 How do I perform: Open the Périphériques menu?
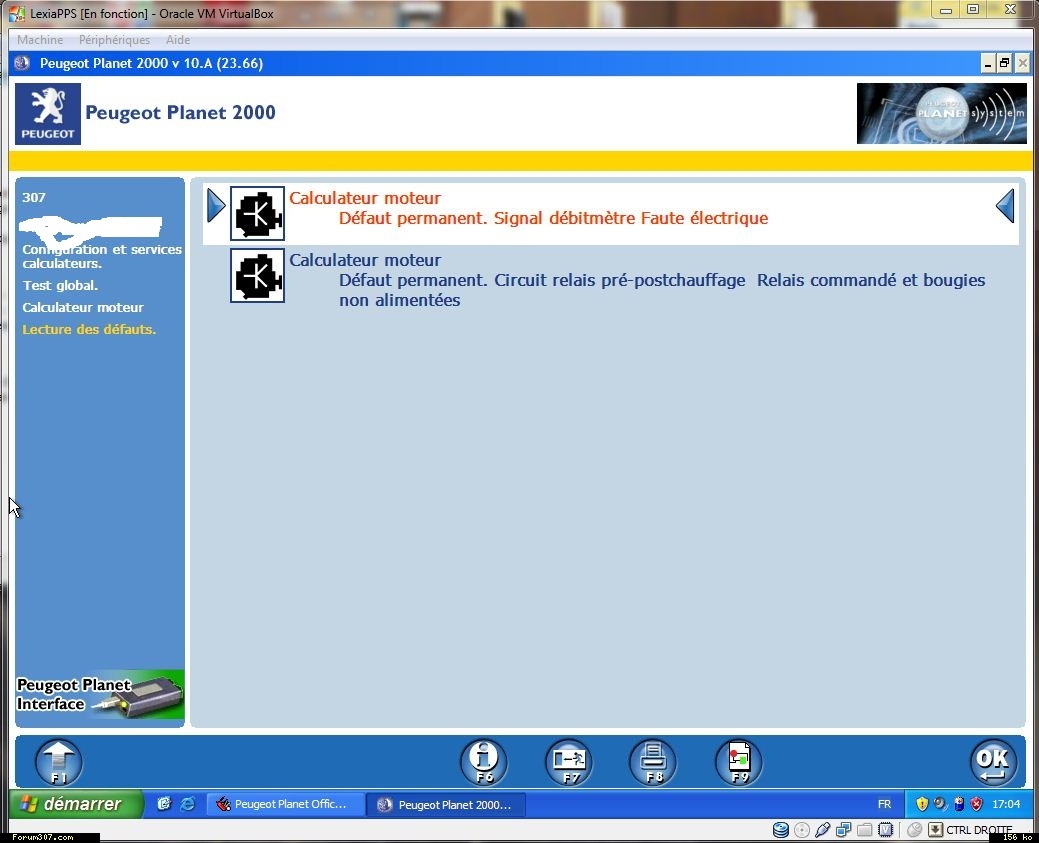coord(114,40)
